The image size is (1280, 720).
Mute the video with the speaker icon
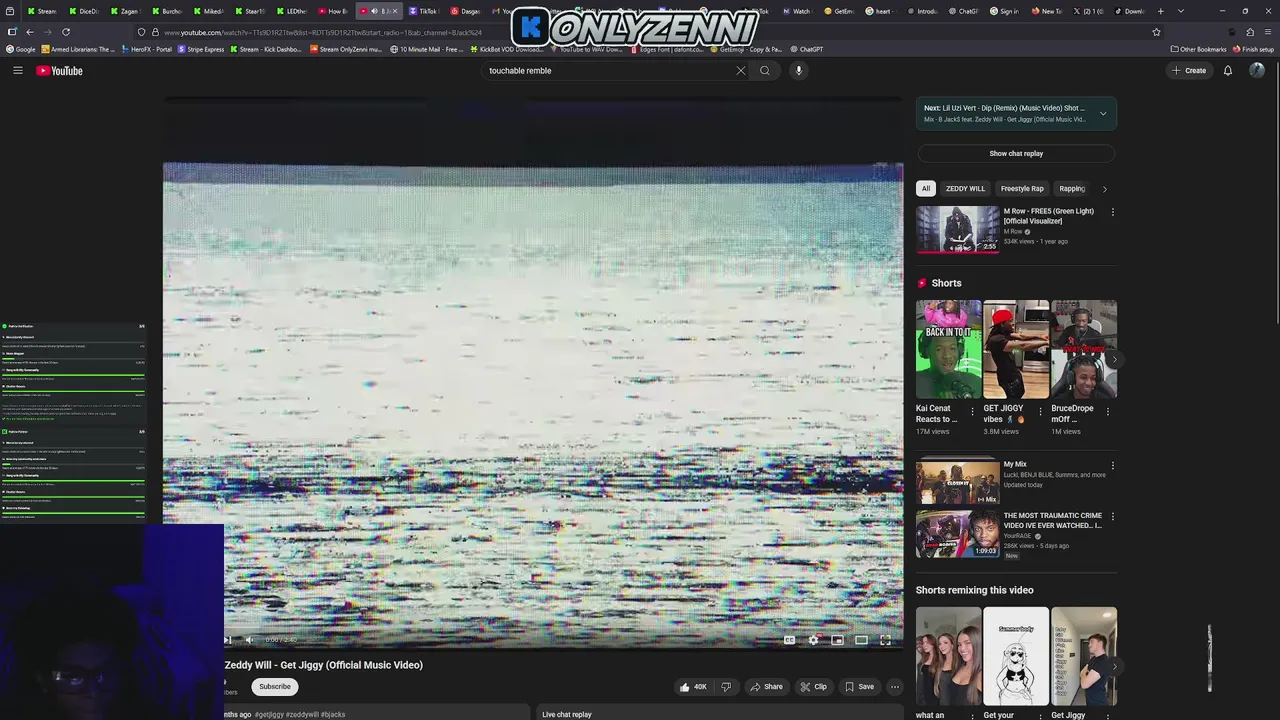click(250, 640)
